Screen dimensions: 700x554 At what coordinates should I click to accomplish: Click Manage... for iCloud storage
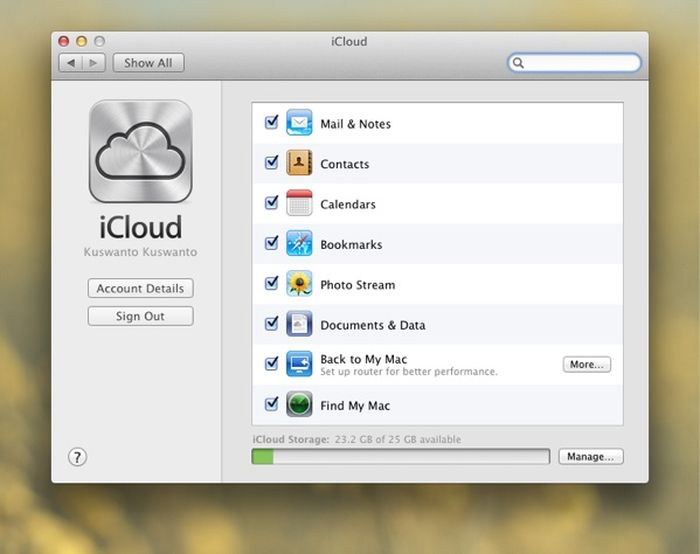(x=591, y=456)
